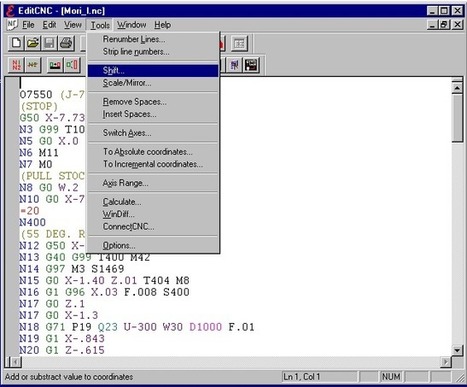Screen dimensions: 467x387
Task: Open the Help menu
Action: pos(163,25)
